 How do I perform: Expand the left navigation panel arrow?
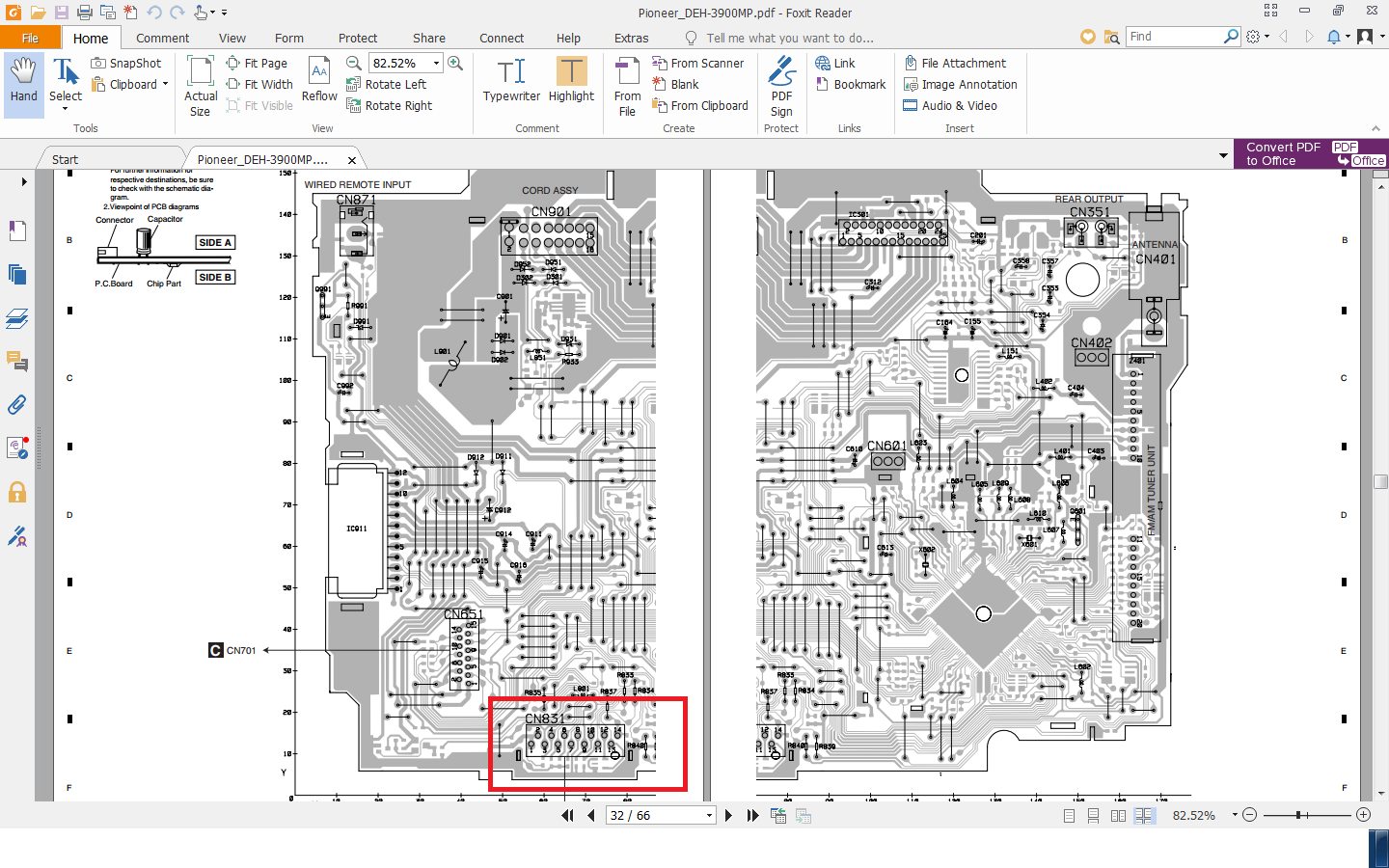24,181
